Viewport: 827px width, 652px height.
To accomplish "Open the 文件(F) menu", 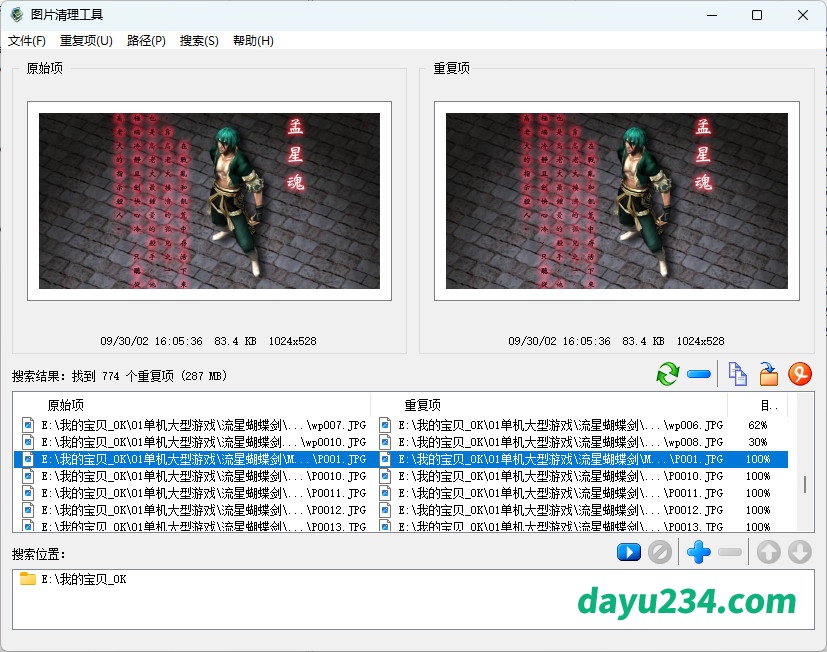I will pyautogui.click(x=27, y=41).
